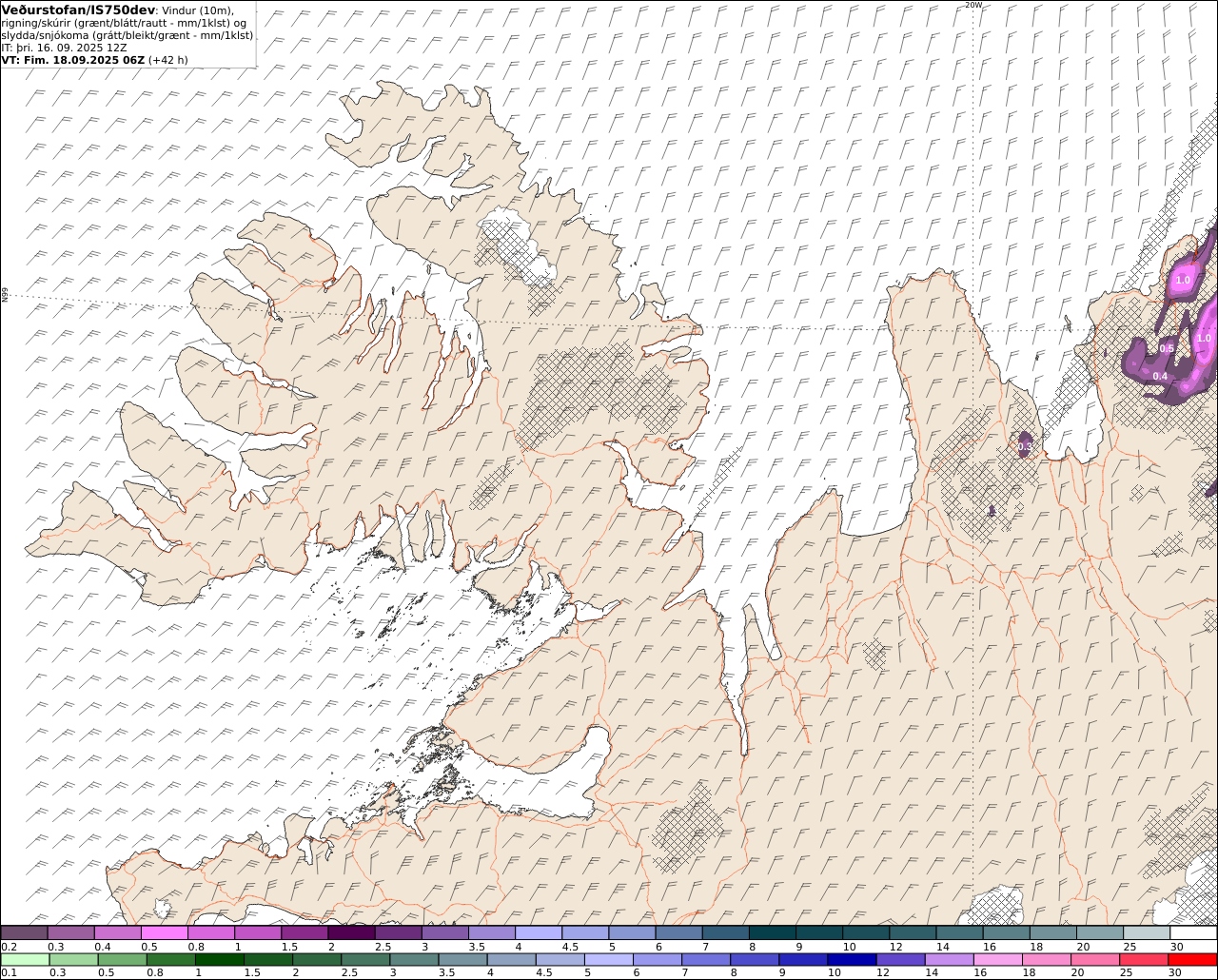The height and width of the screenshot is (980, 1218).
Task: Click the 'N99' latitude label on left edge
Action: pos(5,296)
